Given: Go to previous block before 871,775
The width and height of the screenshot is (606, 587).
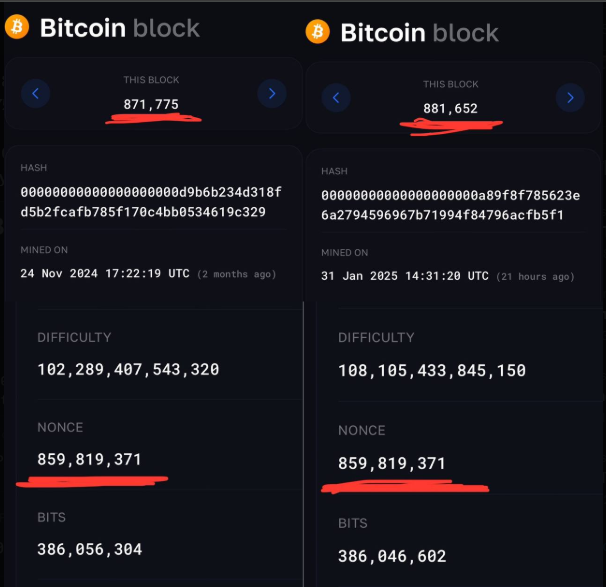Looking at the screenshot, I should 36,93.
